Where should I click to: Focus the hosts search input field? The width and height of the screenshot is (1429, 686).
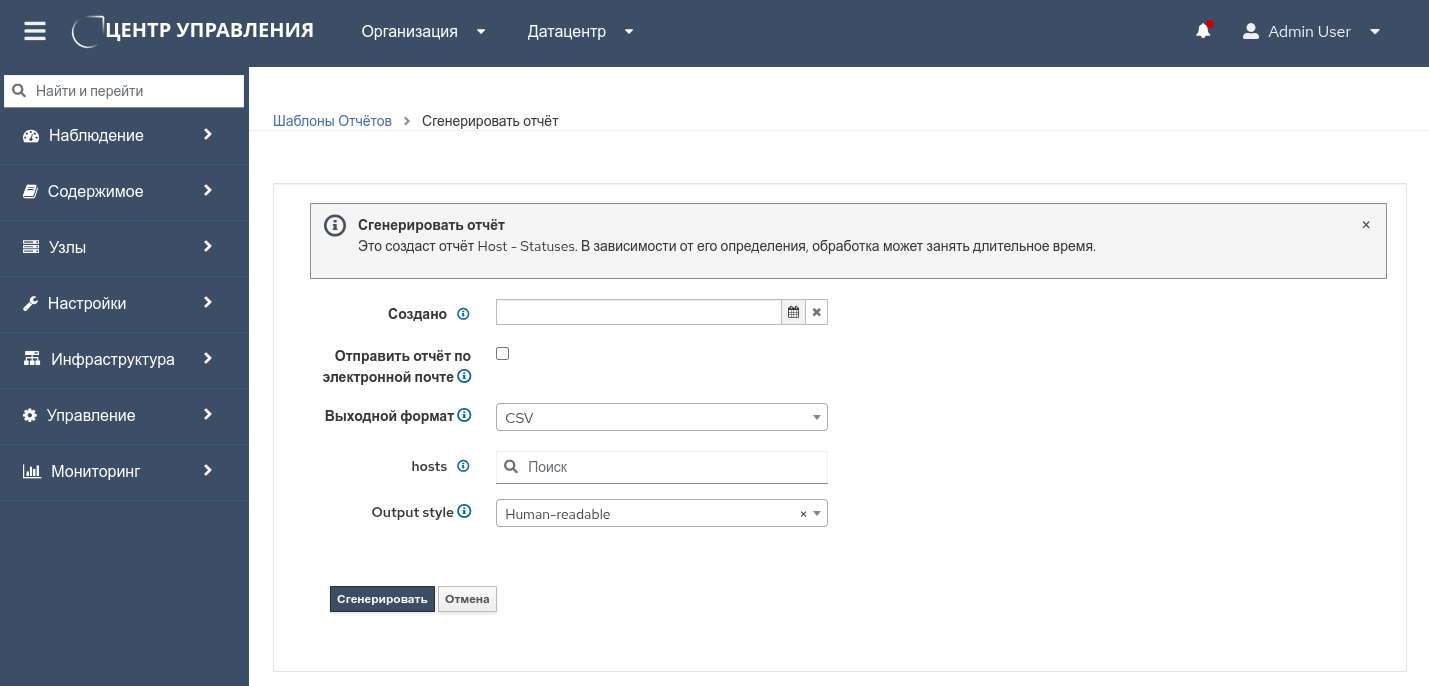(672, 467)
